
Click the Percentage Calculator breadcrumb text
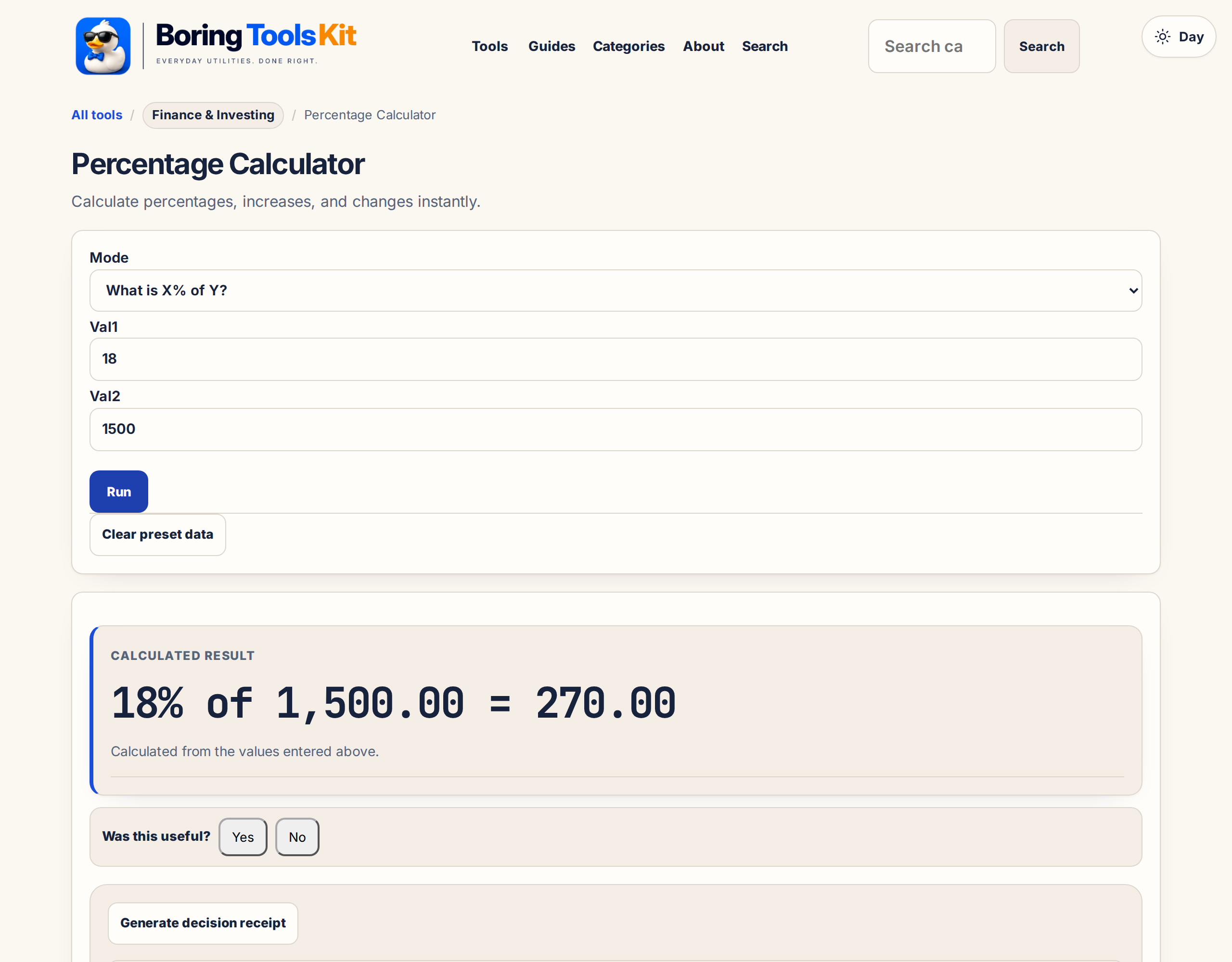[x=370, y=115]
